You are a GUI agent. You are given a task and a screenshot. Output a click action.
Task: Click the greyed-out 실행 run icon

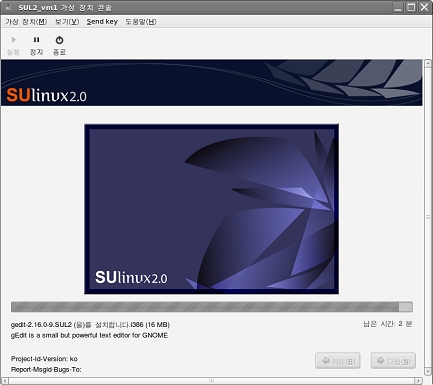pyautogui.click(x=13, y=45)
